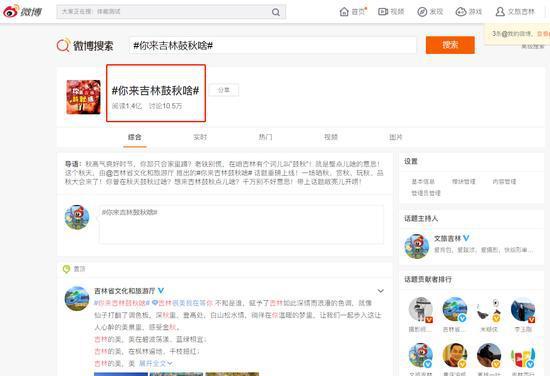Click the 置顶 pinned icon
The height and width of the screenshot is (376, 550).
66,269
